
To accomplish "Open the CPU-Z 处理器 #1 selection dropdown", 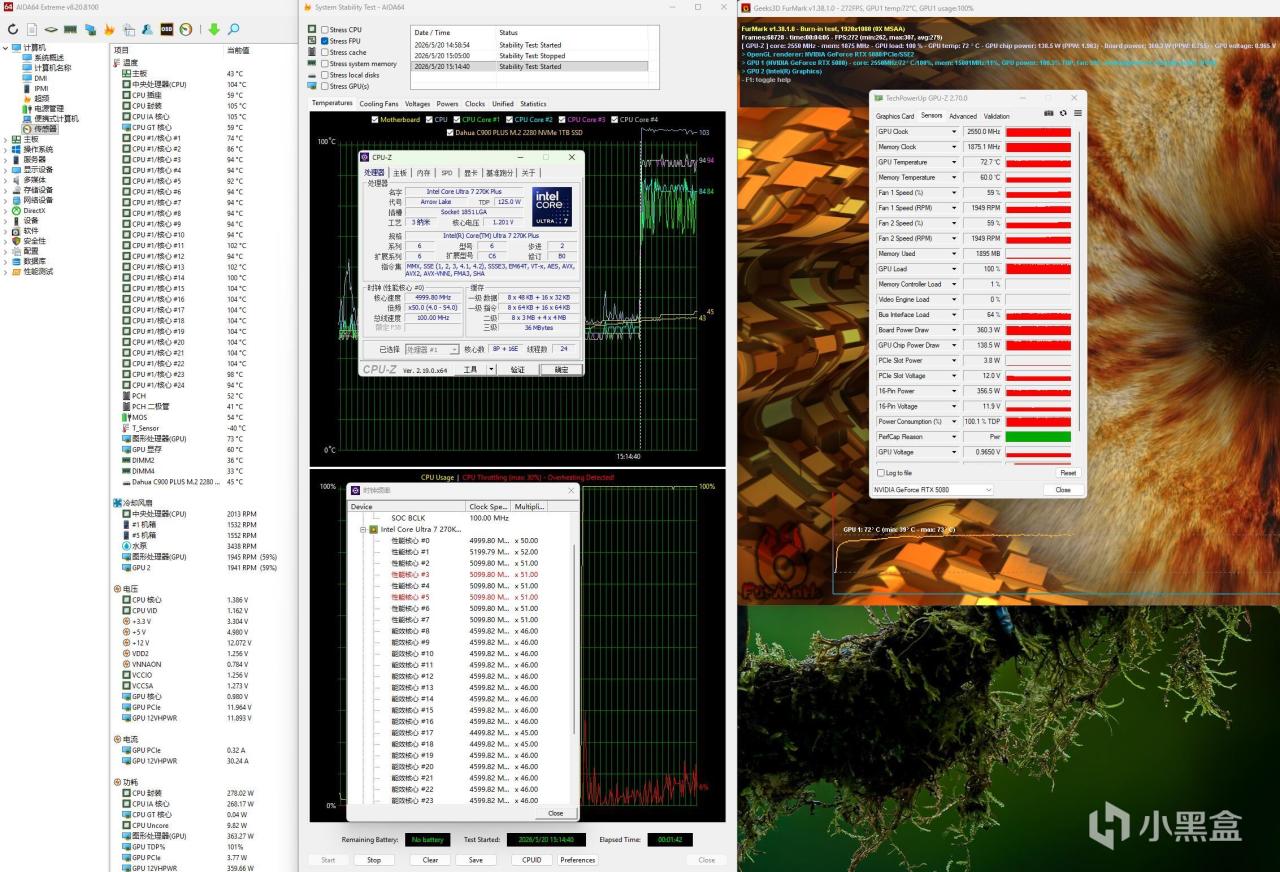I will (432, 350).
